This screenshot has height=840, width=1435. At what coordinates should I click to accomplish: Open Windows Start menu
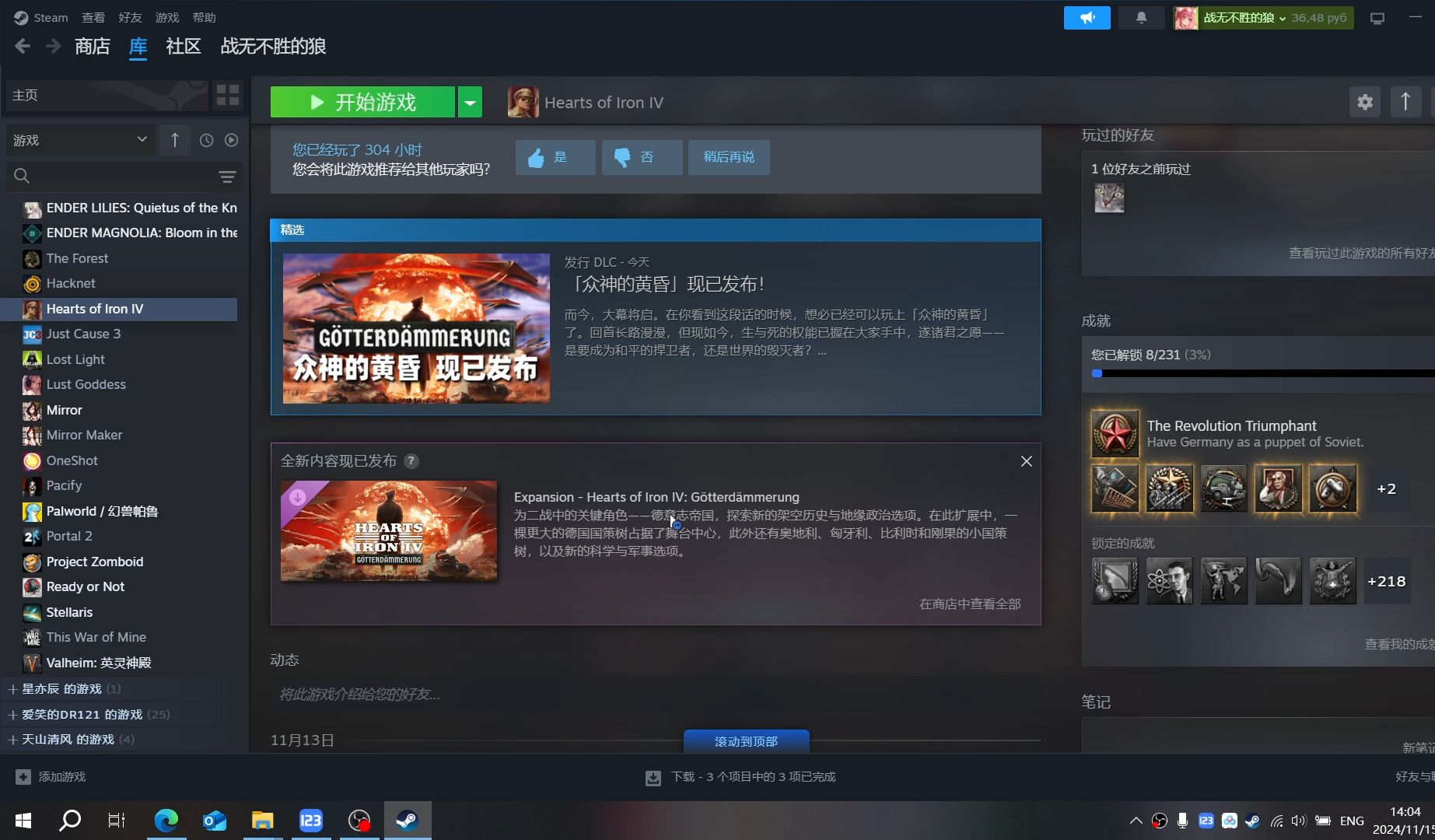click(23, 821)
